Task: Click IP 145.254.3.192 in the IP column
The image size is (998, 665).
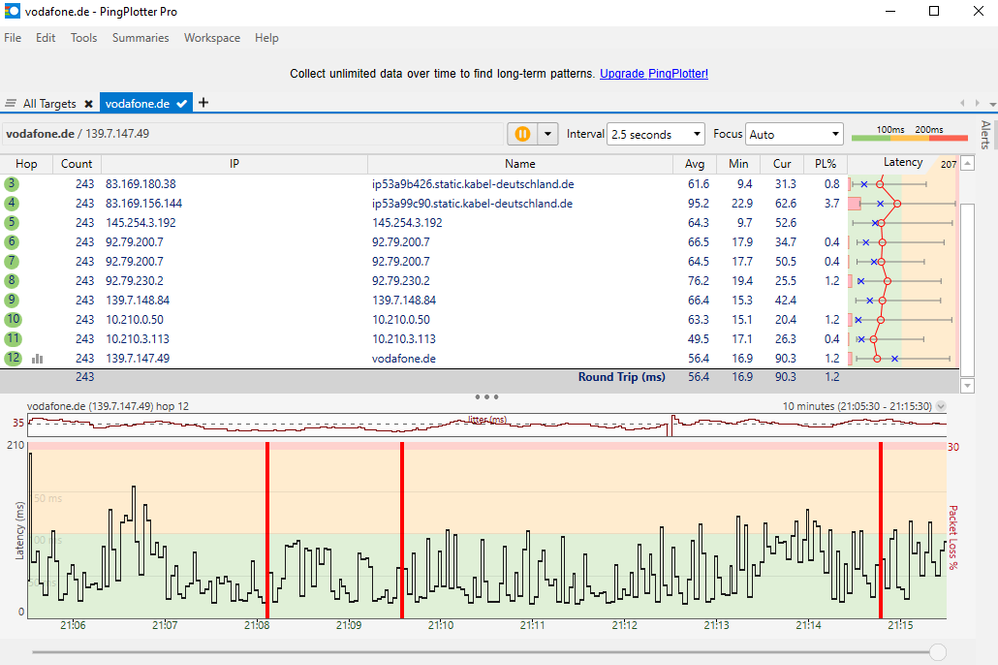Action: (x=141, y=223)
